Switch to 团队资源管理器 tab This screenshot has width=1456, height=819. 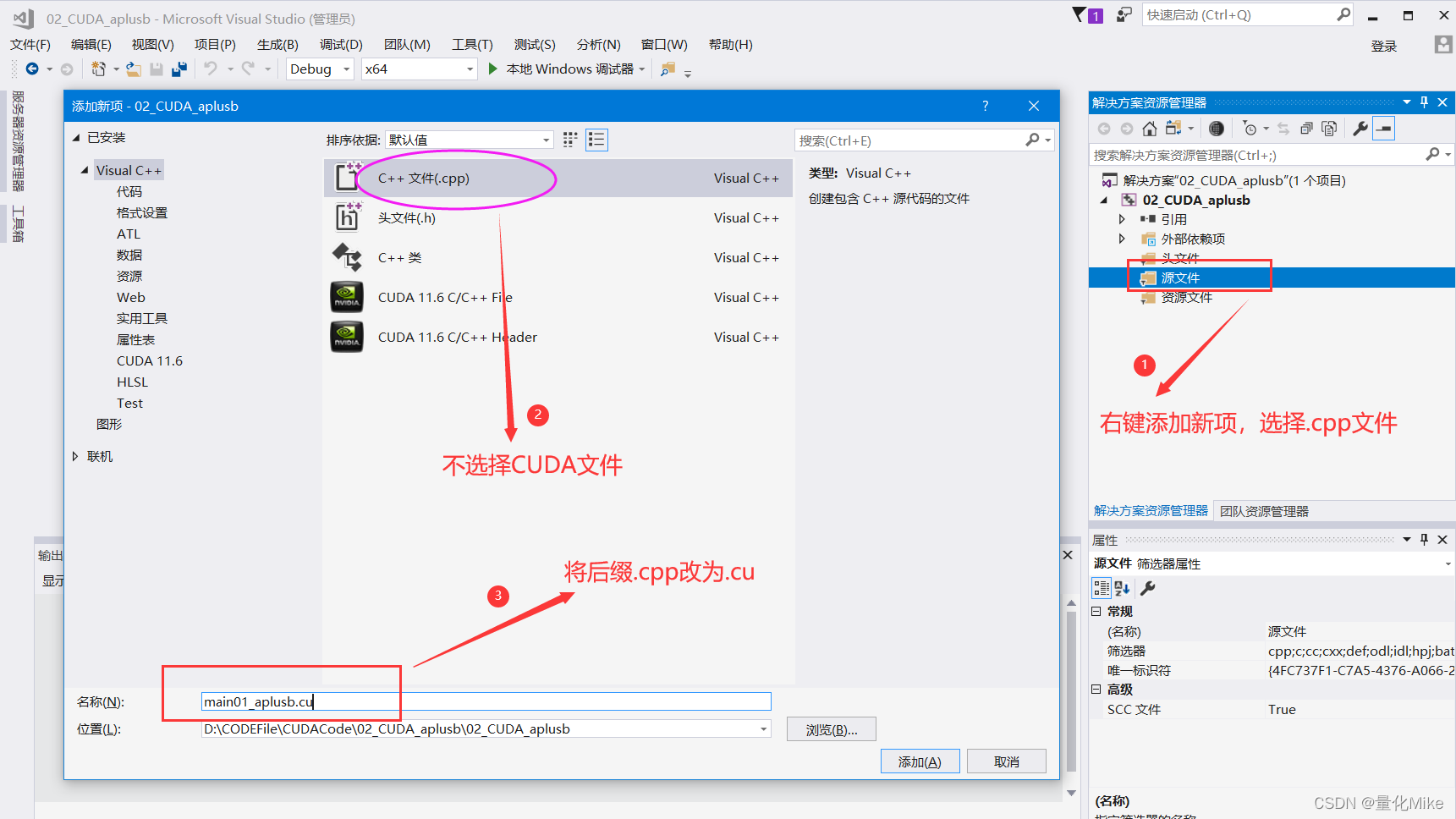point(1263,510)
